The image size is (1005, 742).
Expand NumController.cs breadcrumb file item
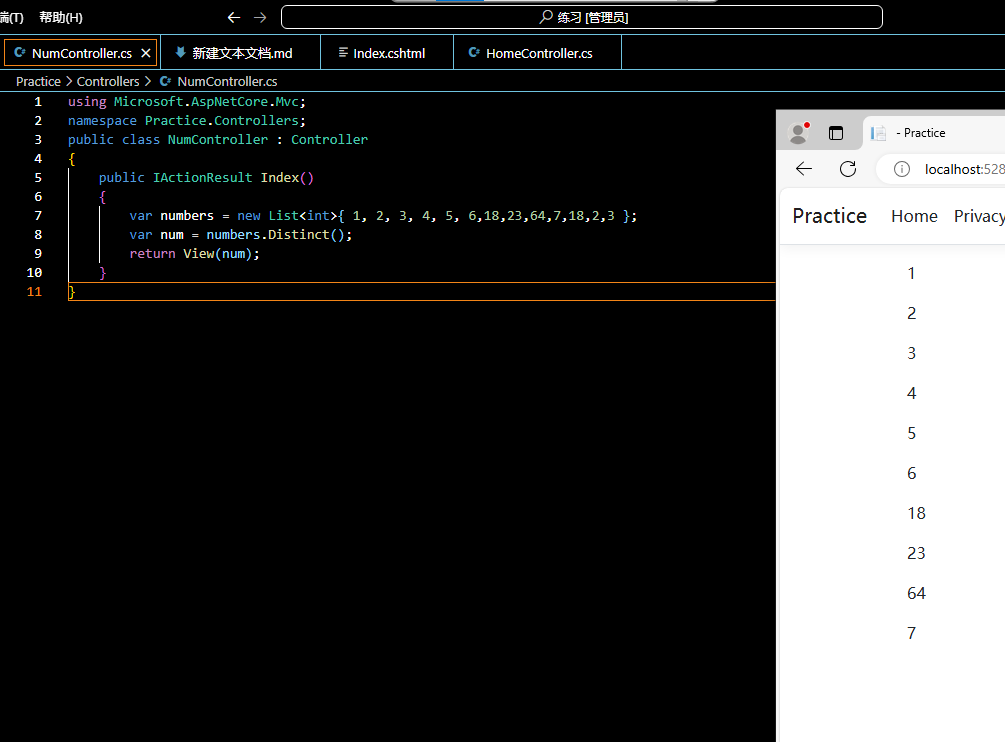pyautogui.click(x=226, y=81)
